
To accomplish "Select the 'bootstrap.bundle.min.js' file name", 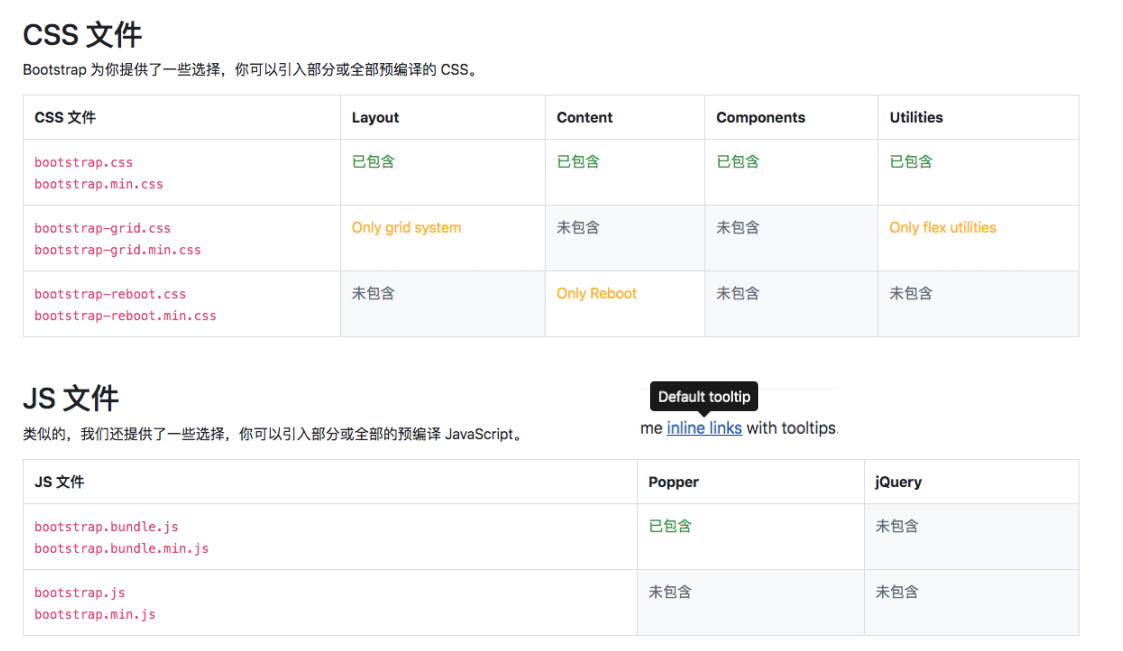I will pos(122,549).
